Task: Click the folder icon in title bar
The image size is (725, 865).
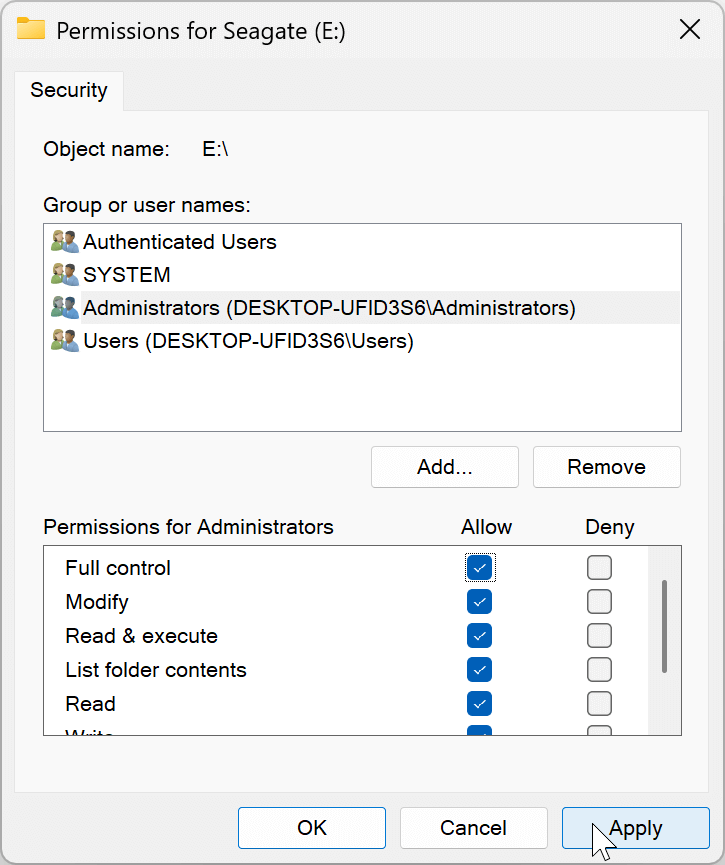Action: click(x=31, y=29)
